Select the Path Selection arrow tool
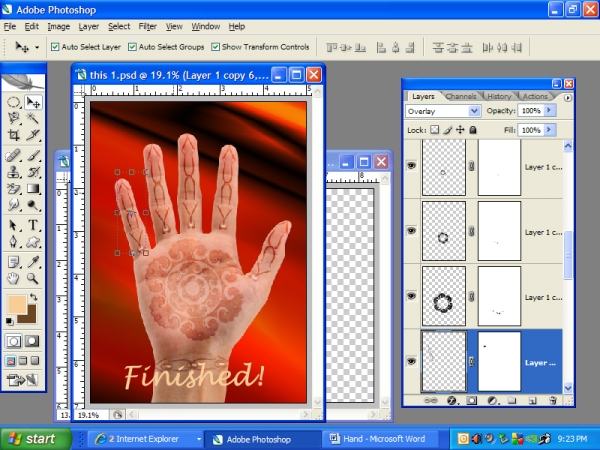This screenshot has width=600, height=450. pyautogui.click(x=14, y=225)
